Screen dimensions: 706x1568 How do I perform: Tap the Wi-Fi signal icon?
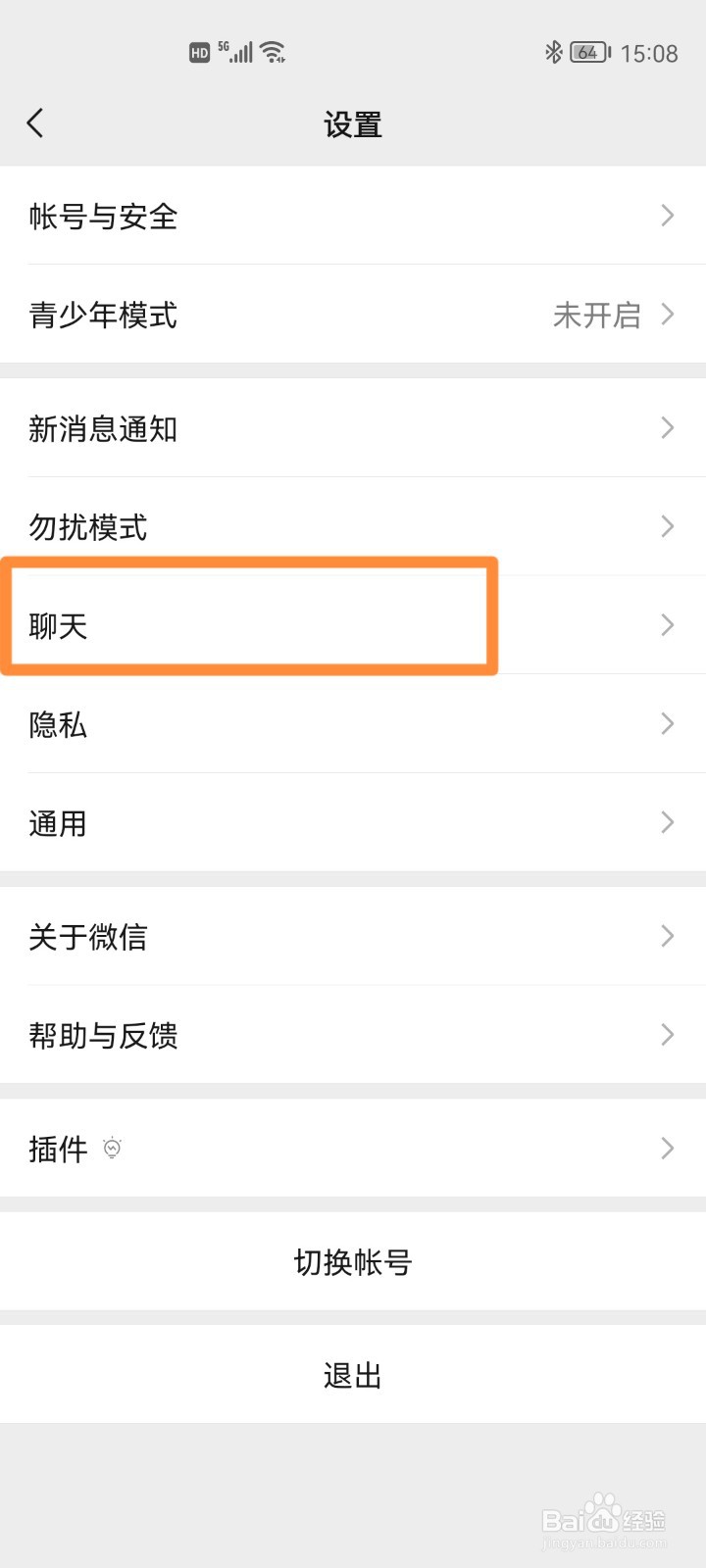275,52
